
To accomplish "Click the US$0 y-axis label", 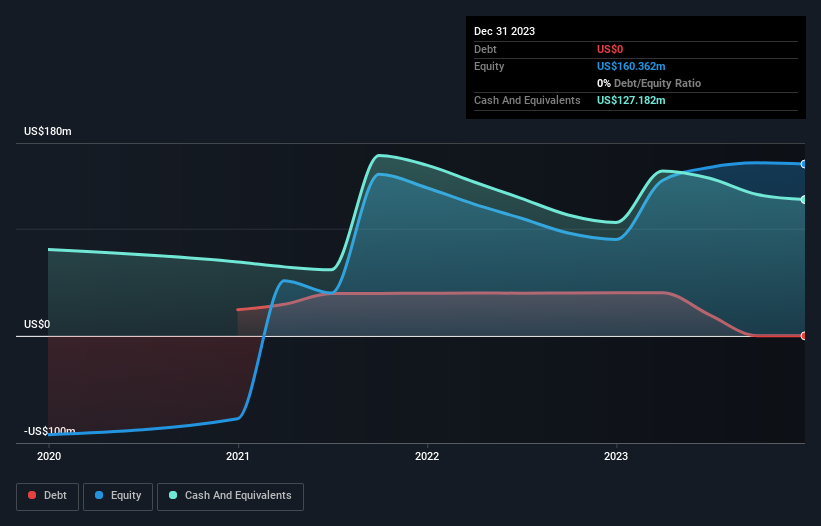I will [37, 324].
